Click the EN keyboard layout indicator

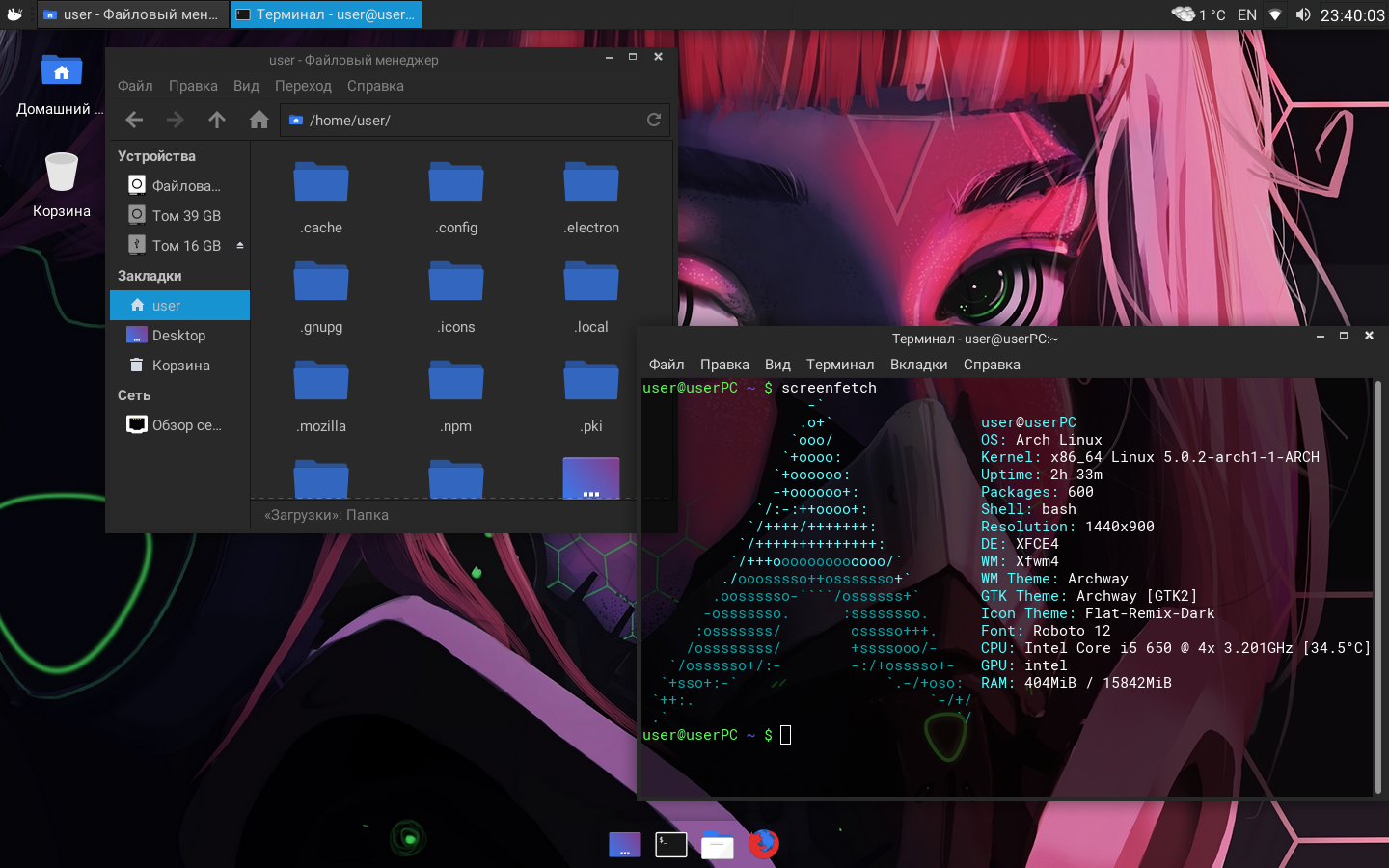pos(1247,14)
